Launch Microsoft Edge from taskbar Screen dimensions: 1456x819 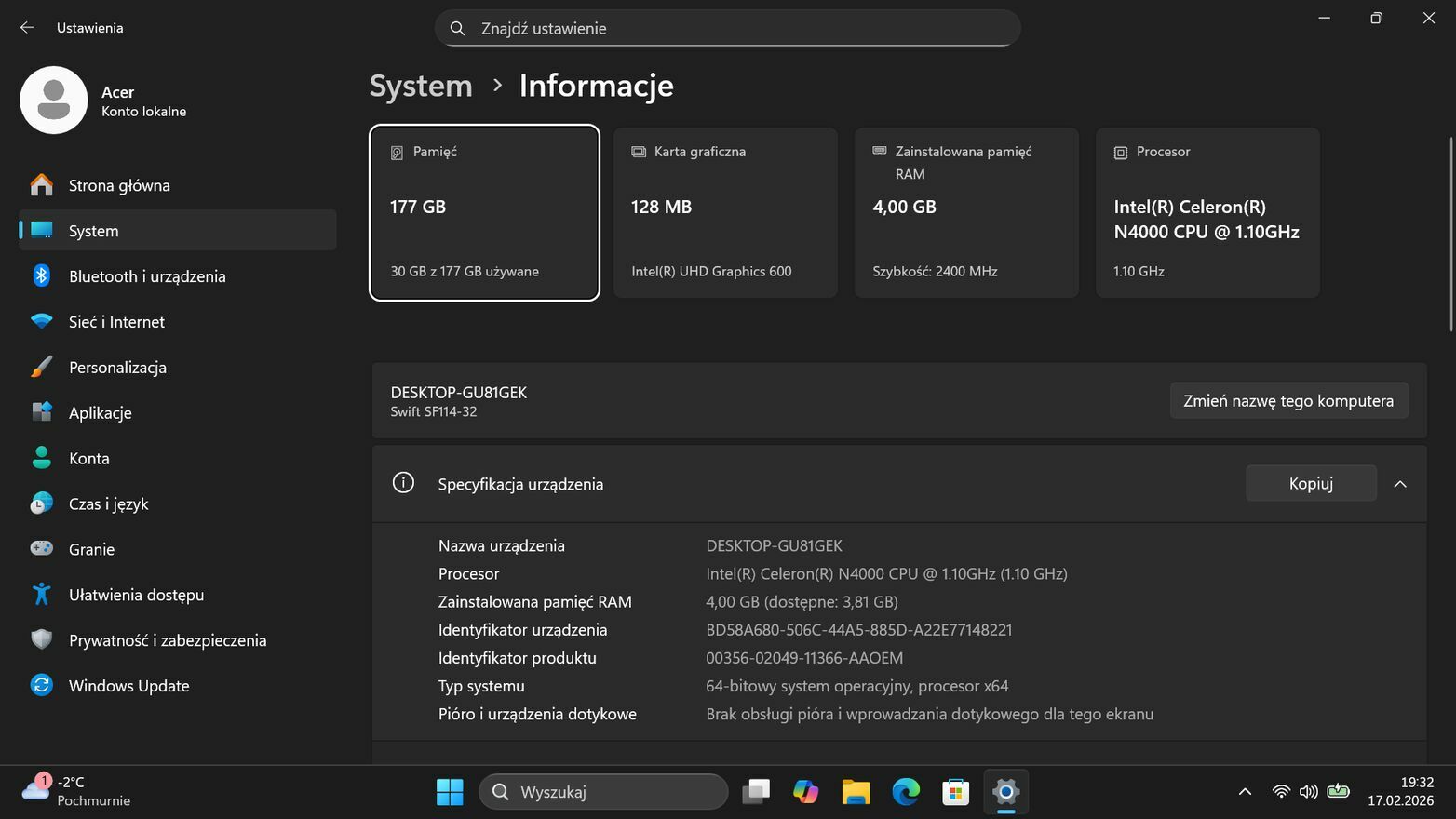(x=905, y=792)
